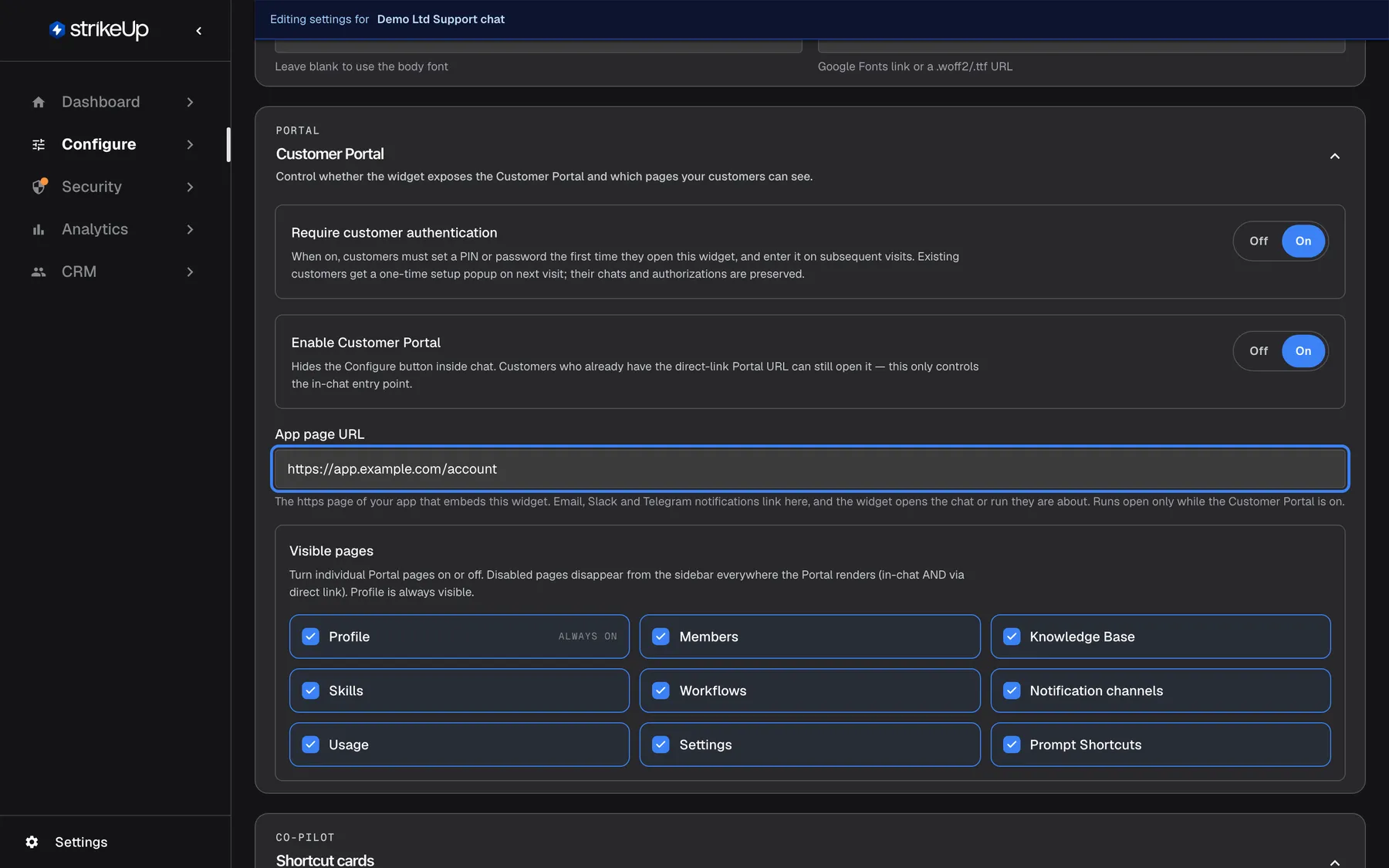The height and width of the screenshot is (868, 1389).
Task: Expand the Security submenu arrow
Action: coord(190,187)
